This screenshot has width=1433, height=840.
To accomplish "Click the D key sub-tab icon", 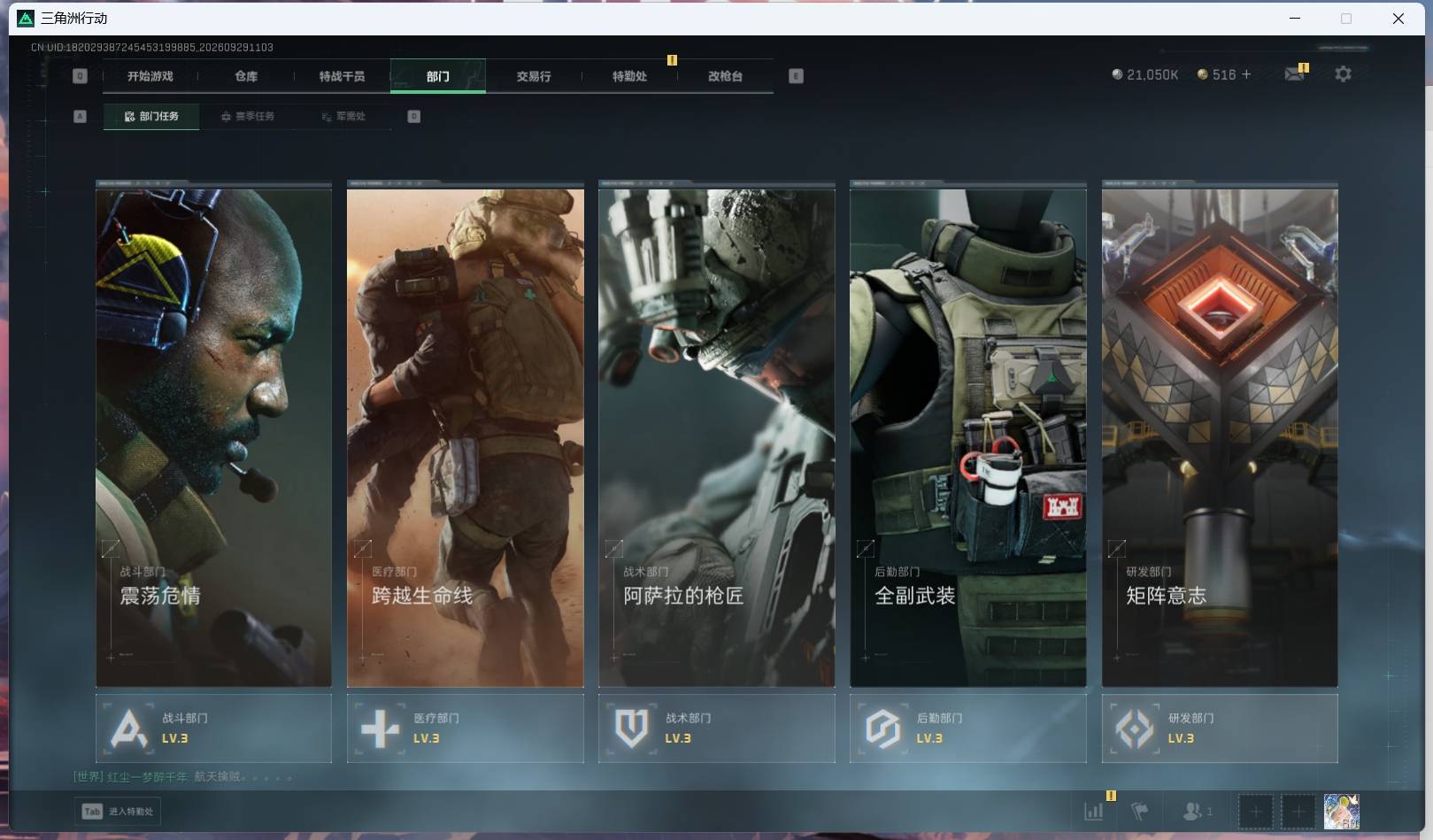I will 413,116.
